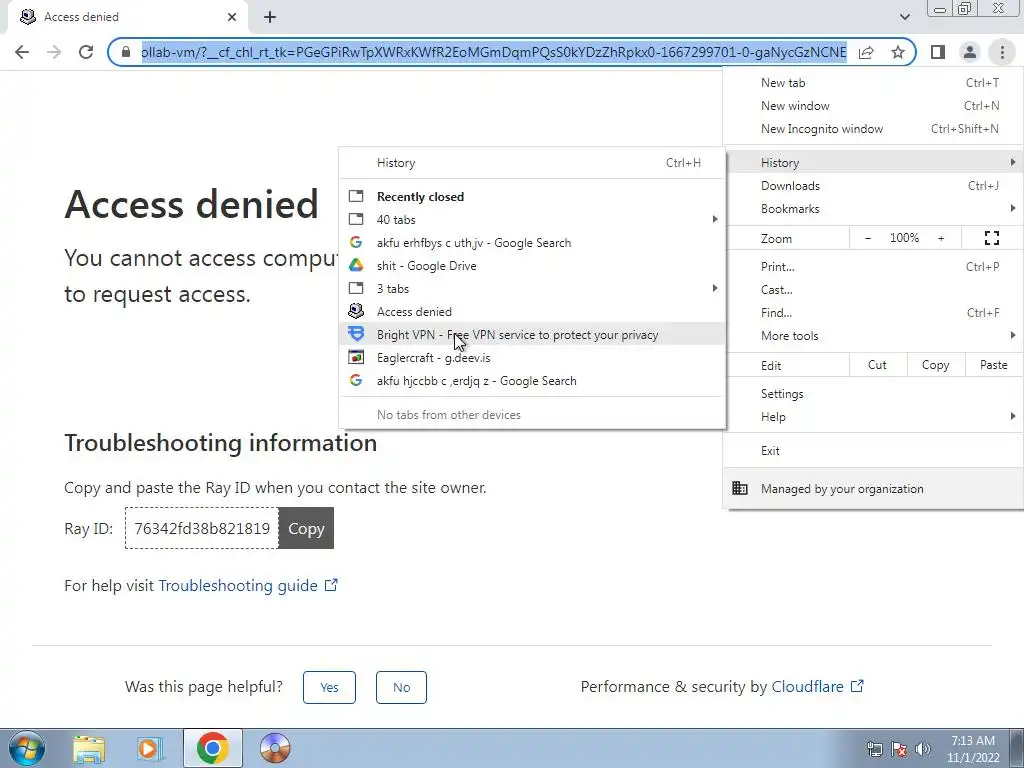Click the Action Center flag icon
This screenshot has height=768, width=1024.
click(x=898, y=749)
